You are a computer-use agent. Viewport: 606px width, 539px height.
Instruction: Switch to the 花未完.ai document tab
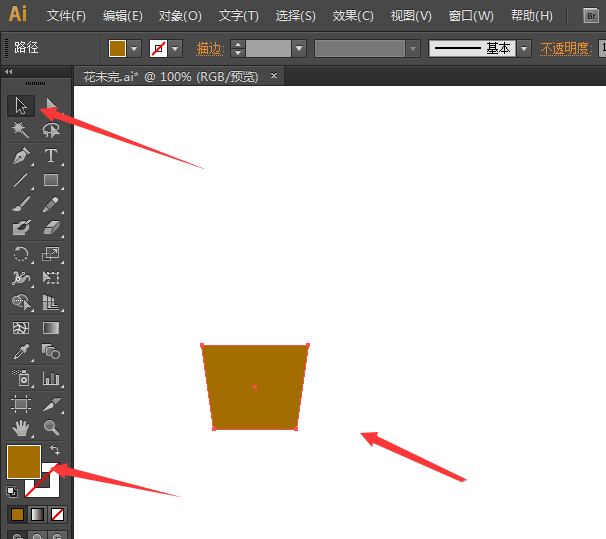170,77
